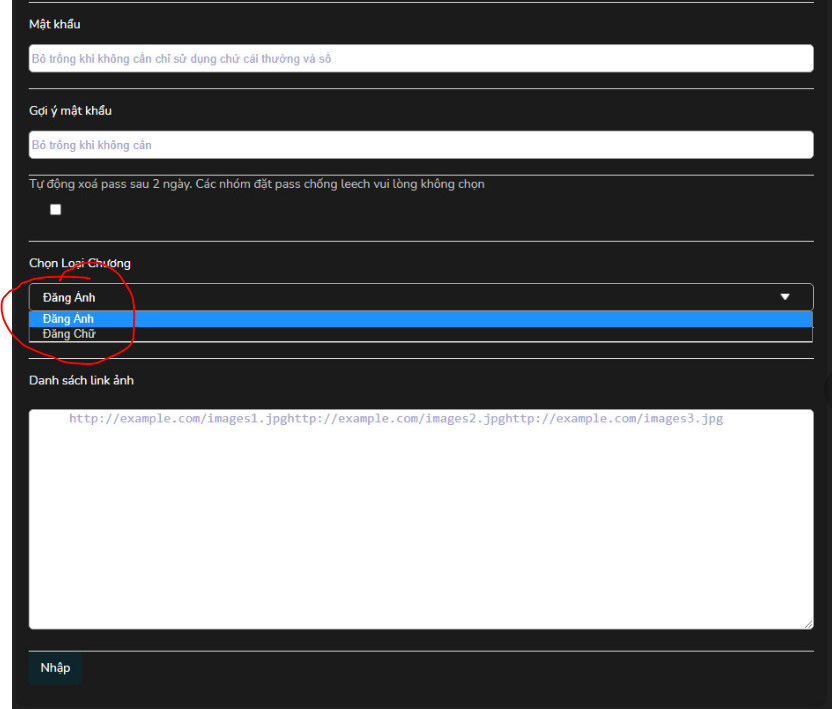The height and width of the screenshot is (709, 832).
Task: Click the password placeholder about lowercase letters
Action: tap(181, 59)
